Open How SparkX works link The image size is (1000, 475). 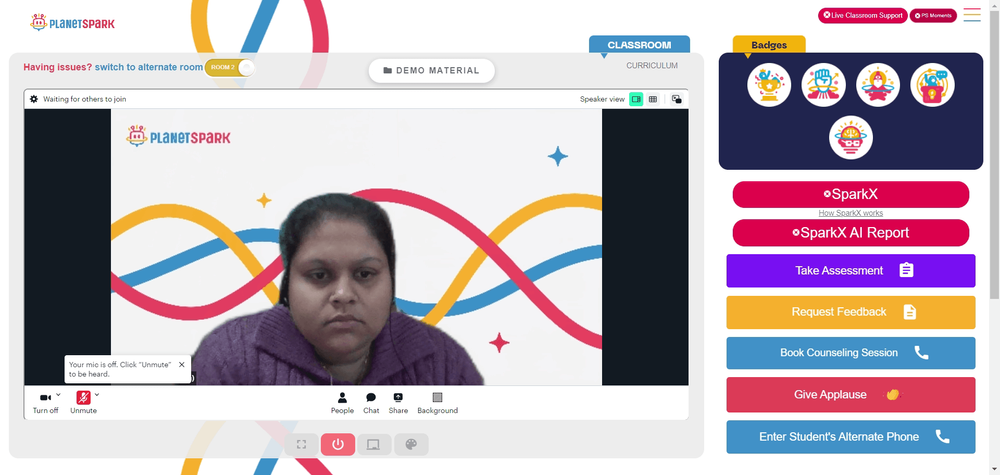click(x=851, y=213)
